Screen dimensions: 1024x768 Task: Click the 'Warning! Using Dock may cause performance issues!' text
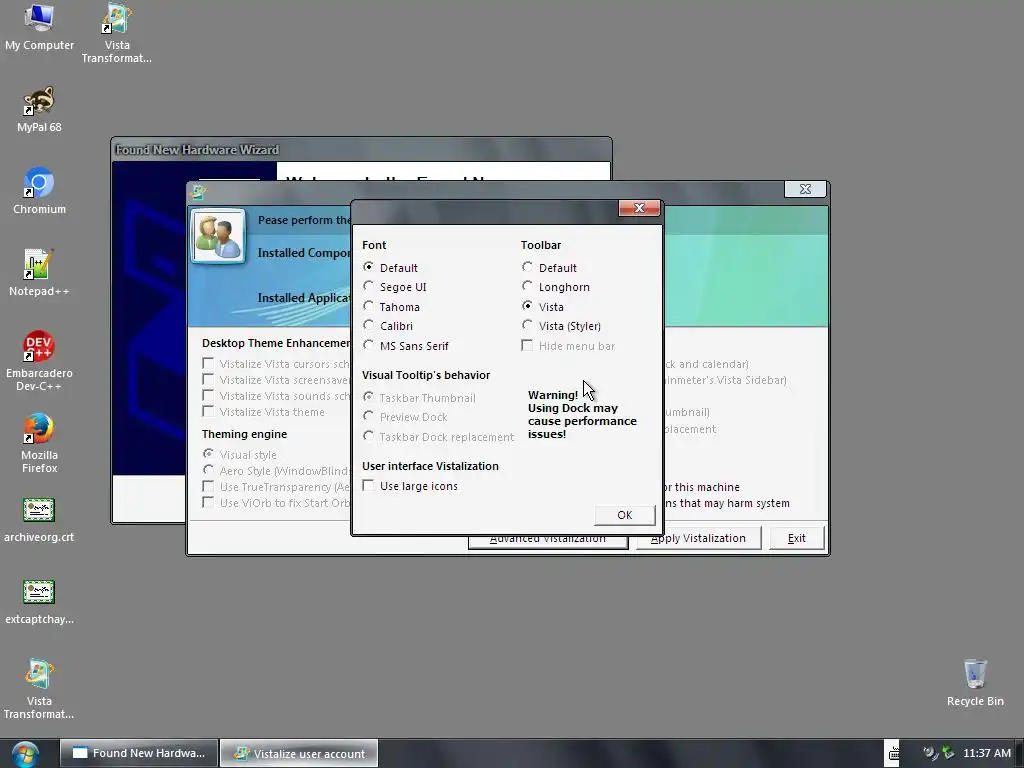[582, 414]
